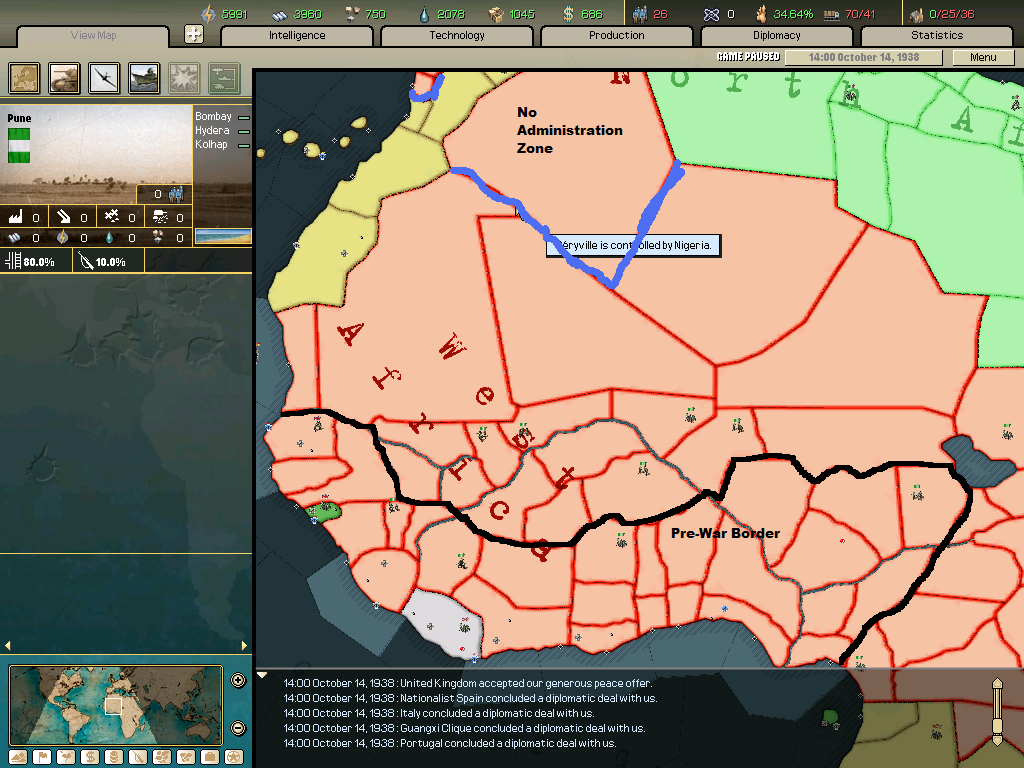Switch to region map mode
Viewport: 1024px width, 768px height.
pyautogui.click(x=162, y=757)
